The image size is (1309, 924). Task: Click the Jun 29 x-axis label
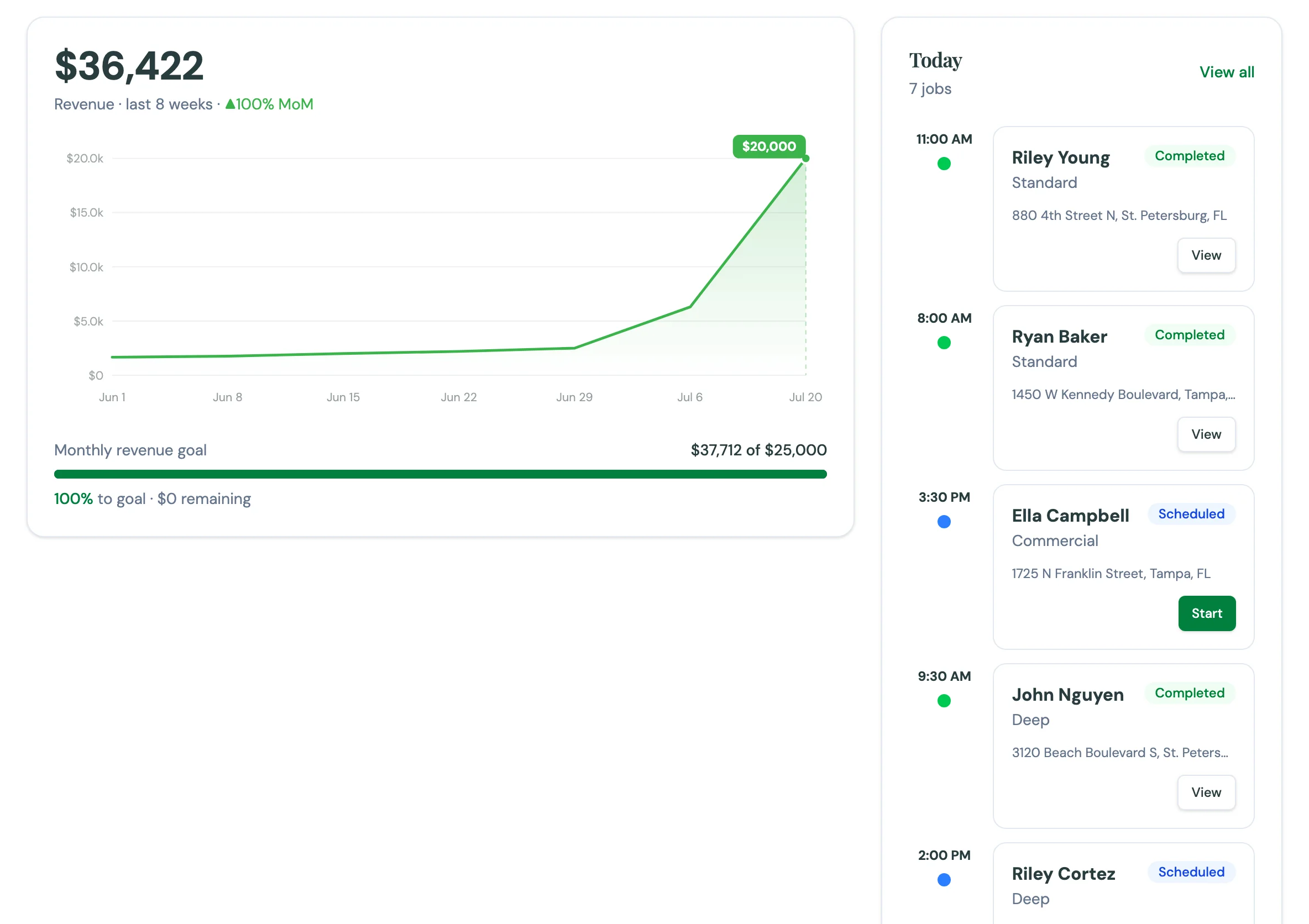point(574,397)
